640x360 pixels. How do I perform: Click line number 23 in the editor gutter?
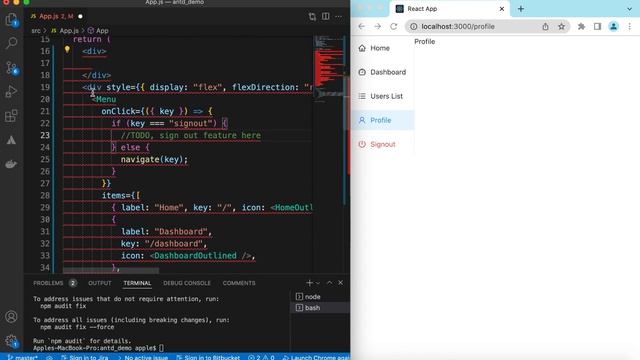(x=45, y=135)
